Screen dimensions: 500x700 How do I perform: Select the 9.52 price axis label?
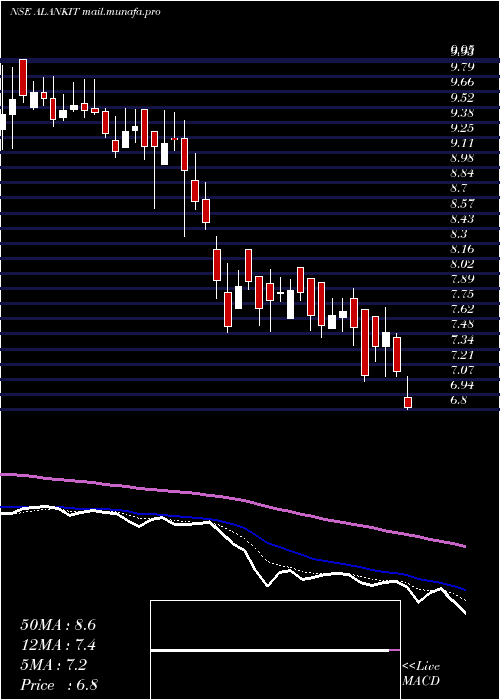click(462, 97)
